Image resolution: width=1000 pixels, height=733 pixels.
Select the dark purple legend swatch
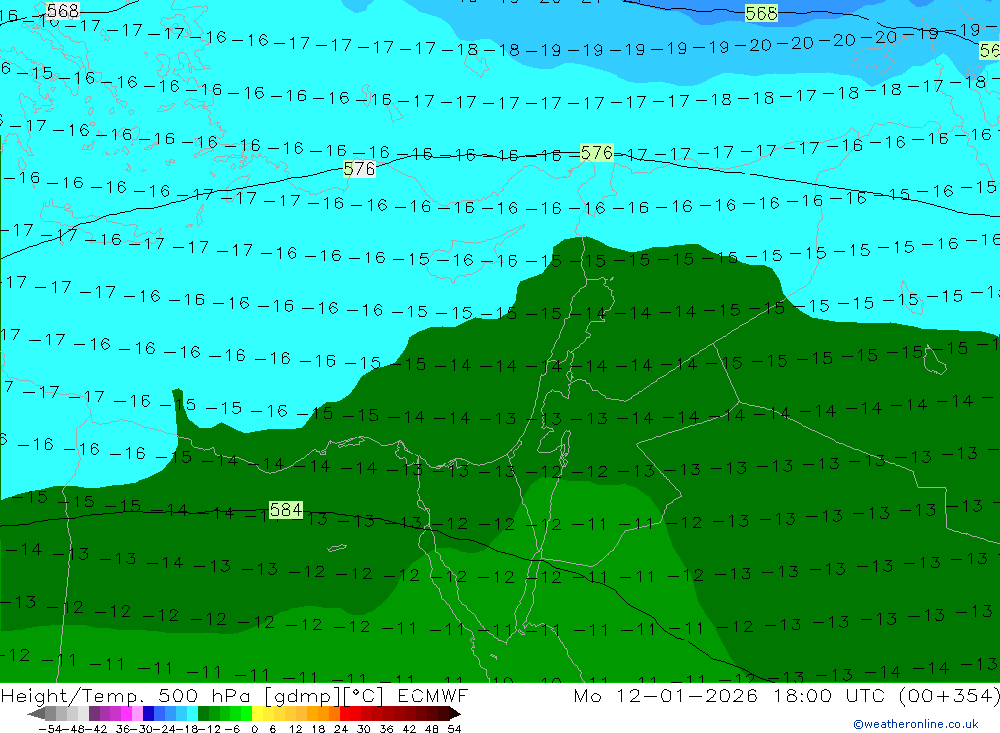click(94, 714)
